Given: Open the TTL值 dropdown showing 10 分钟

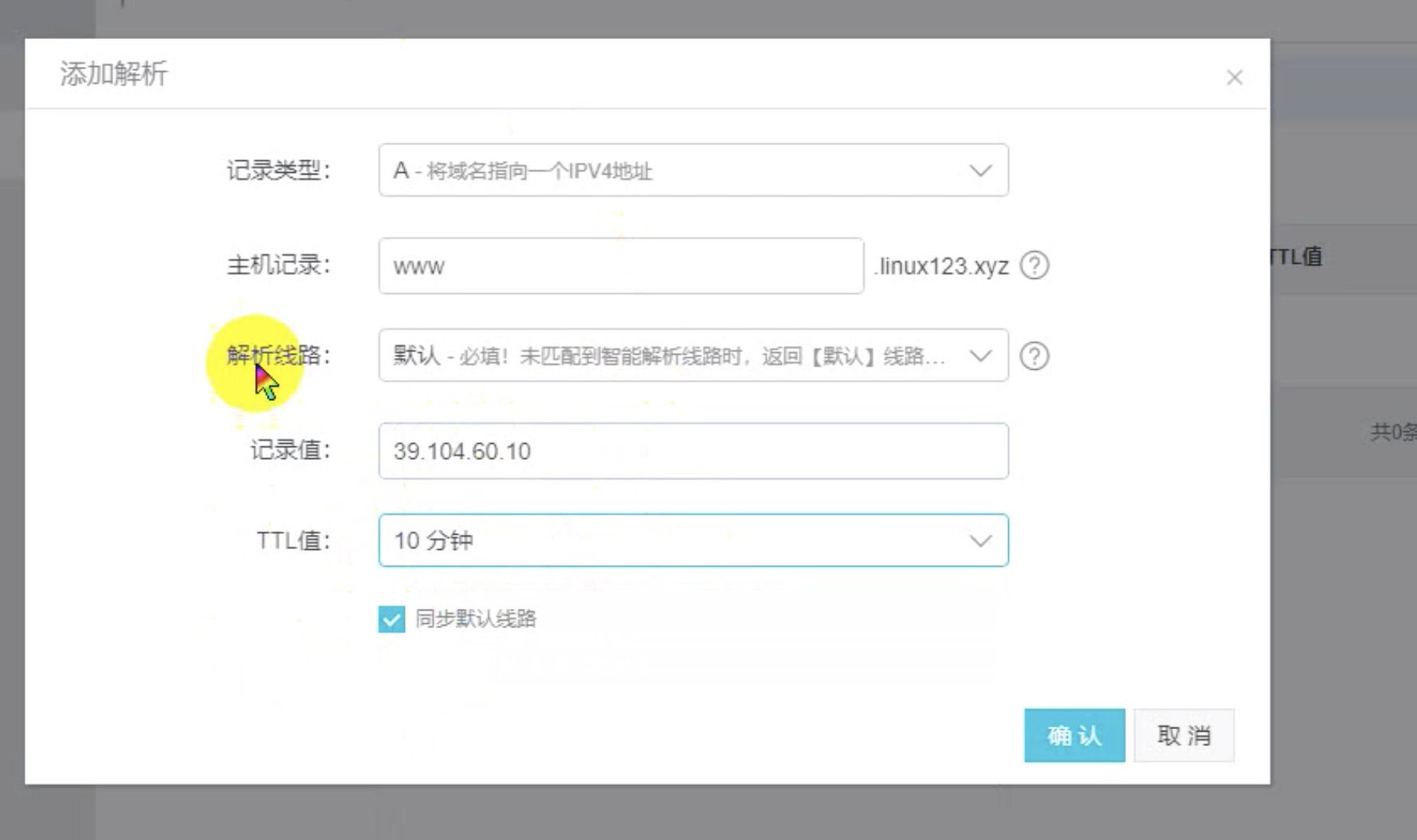Looking at the screenshot, I should (x=693, y=540).
